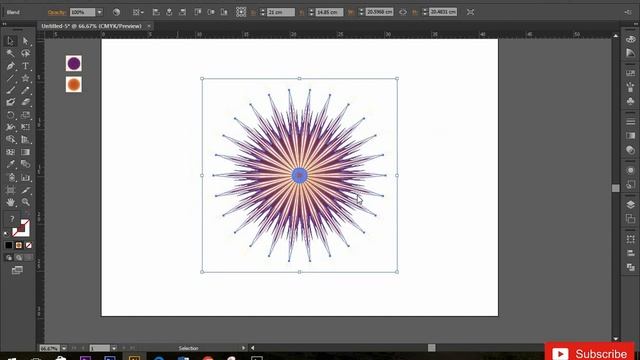The width and height of the screenshot is (640, 360).
Task: Click Recolor Artwork globe icon in control bar
Action: (x=116, y=12)
